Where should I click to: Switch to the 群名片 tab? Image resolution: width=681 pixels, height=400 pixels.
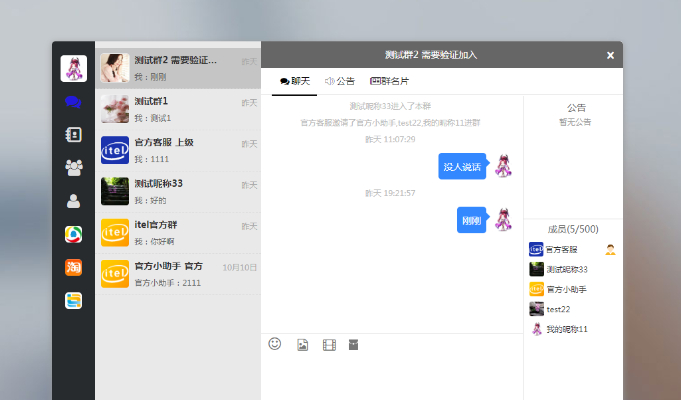point(389,81)
